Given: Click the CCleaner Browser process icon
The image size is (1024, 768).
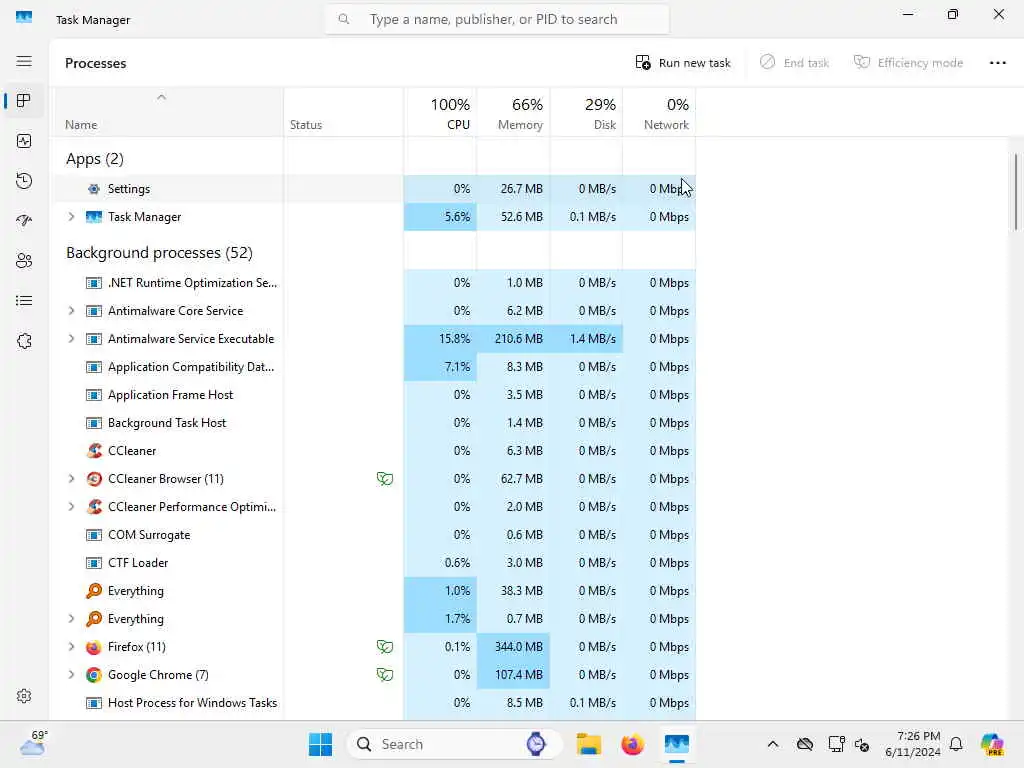Looking at the screenshot, I should [x=94, y=479].
